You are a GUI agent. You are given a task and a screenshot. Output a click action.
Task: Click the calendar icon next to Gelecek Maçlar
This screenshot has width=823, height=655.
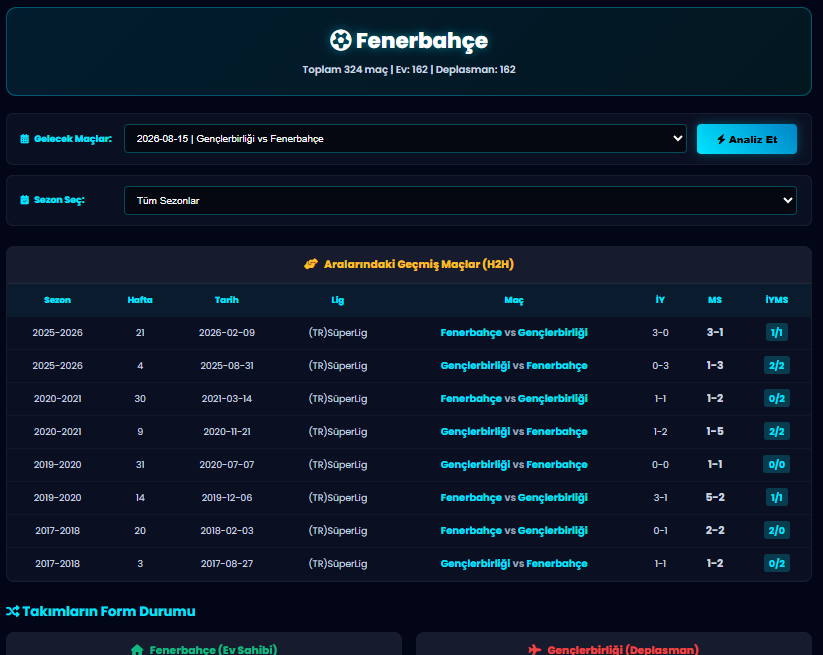click(x=25, y=139)
